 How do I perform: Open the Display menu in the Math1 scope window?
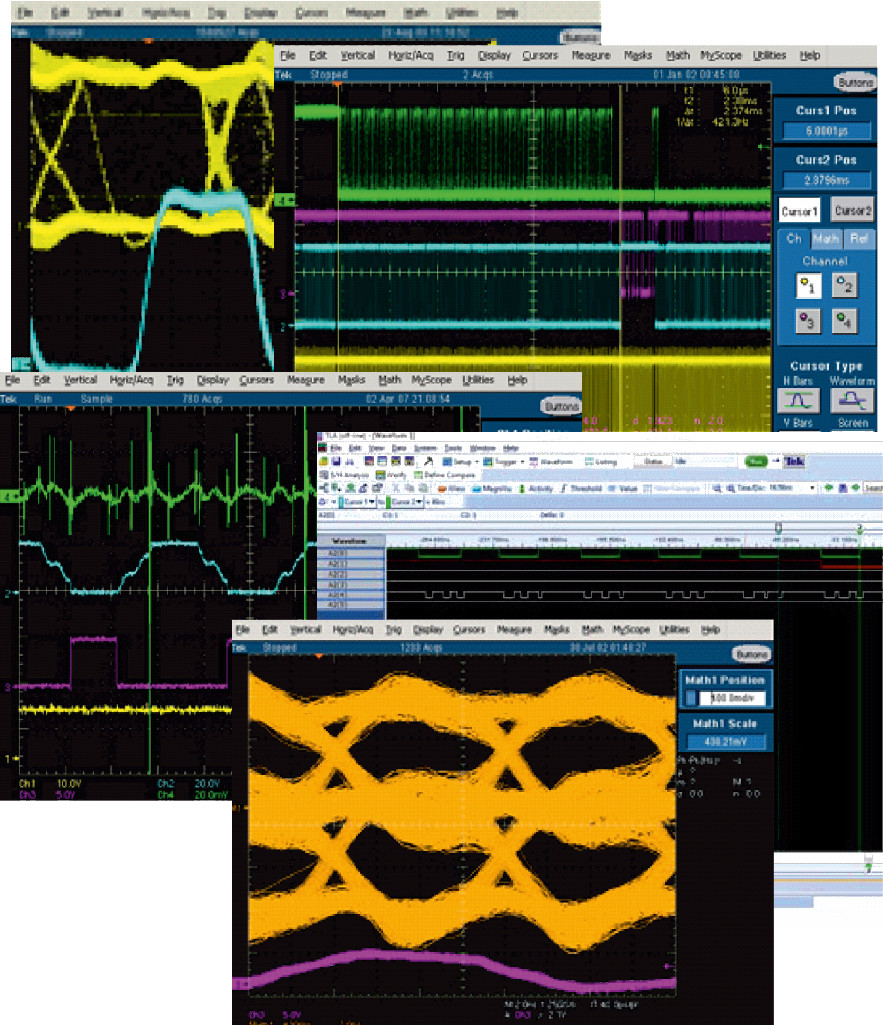428,630
